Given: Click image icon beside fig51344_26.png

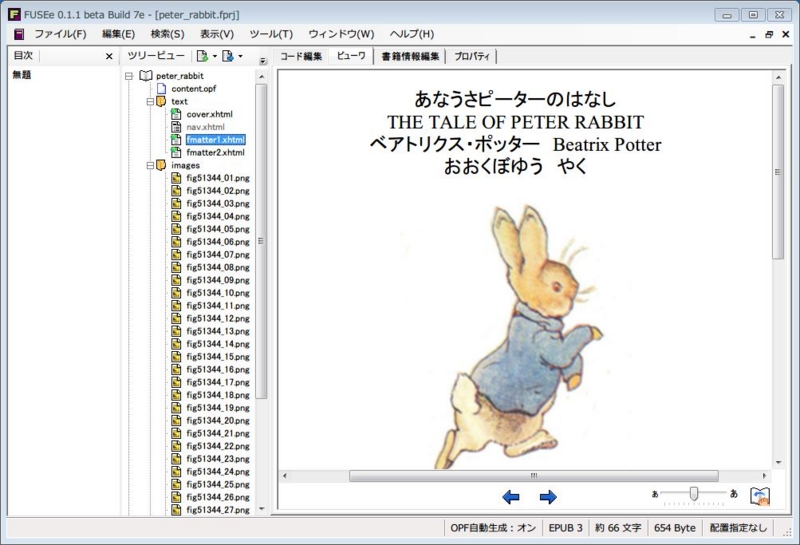Looking at the screenshot, I should 176,497.
